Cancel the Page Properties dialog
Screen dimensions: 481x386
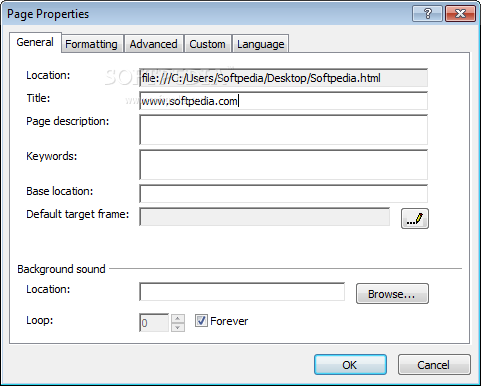coord(434,365)
